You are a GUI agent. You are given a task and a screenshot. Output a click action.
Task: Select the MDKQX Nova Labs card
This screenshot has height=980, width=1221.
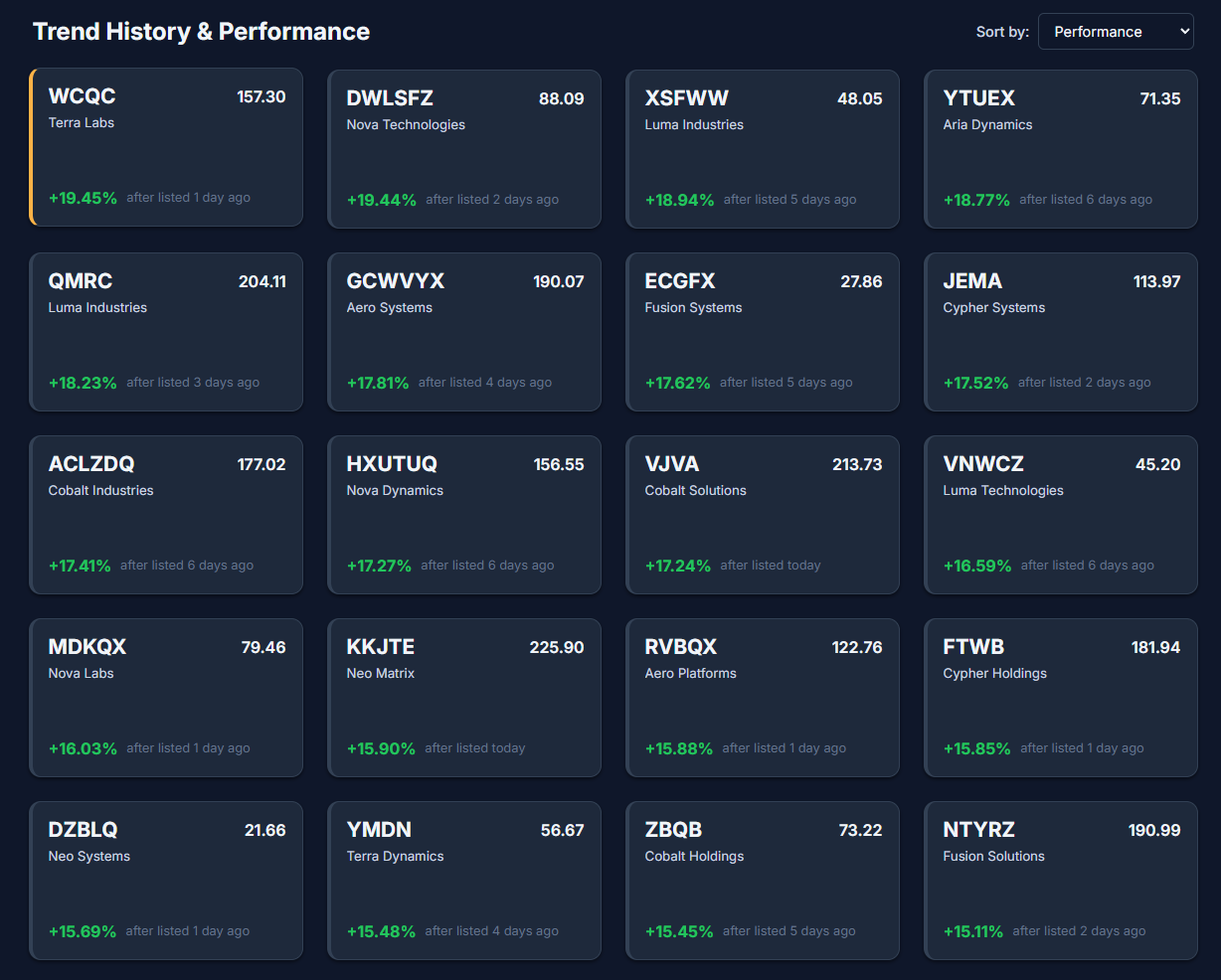pos(166,698)
